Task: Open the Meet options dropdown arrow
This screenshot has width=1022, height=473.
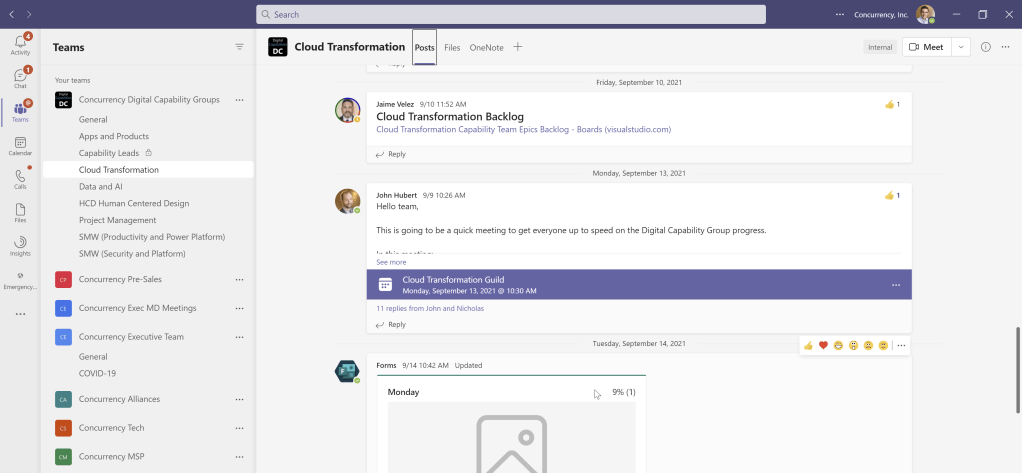Action: (x=960, y=47)
